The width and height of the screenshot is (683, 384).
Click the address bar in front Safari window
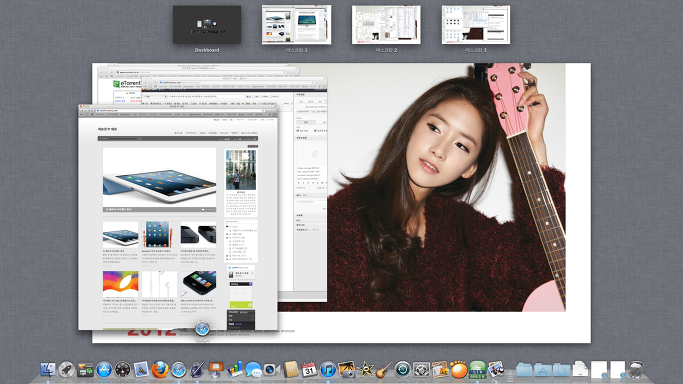click(181, 111)
